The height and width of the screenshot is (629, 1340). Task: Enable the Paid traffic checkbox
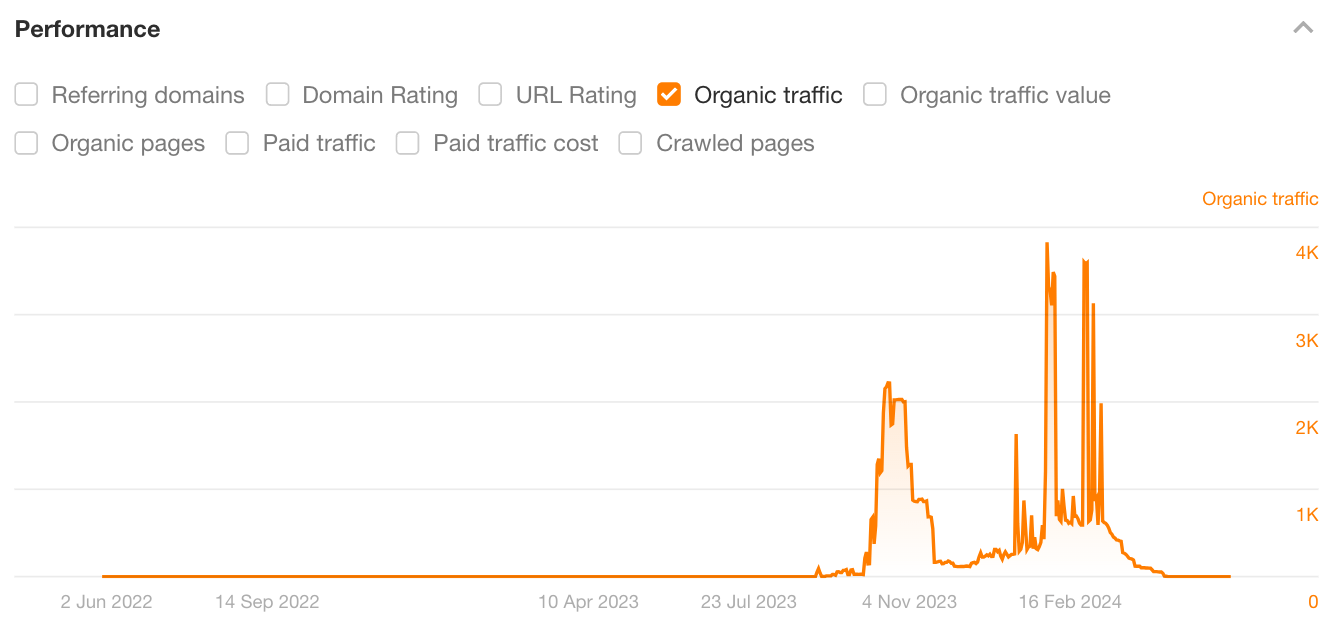[237, 143]
